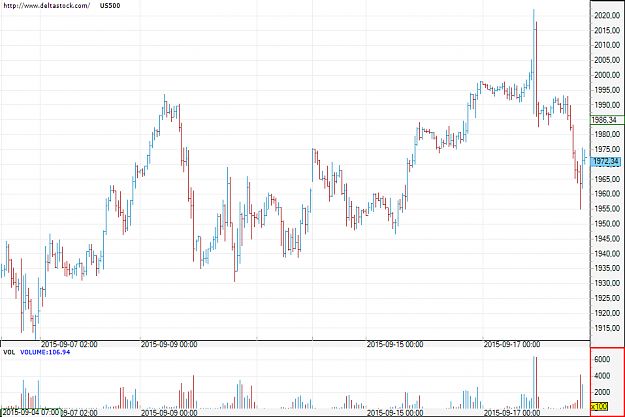Click the 2000.00 level on price axis
Image resolution: width=625 pixels, height=417 pixels.
[607, 75]
